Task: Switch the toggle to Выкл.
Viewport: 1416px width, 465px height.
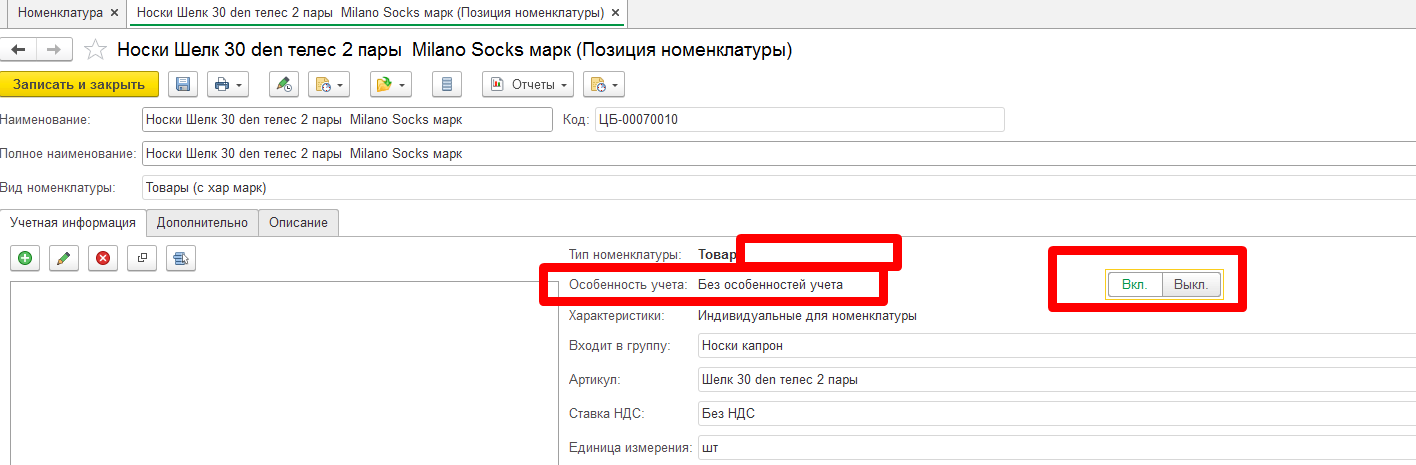Action: (x=1191, y=284)
